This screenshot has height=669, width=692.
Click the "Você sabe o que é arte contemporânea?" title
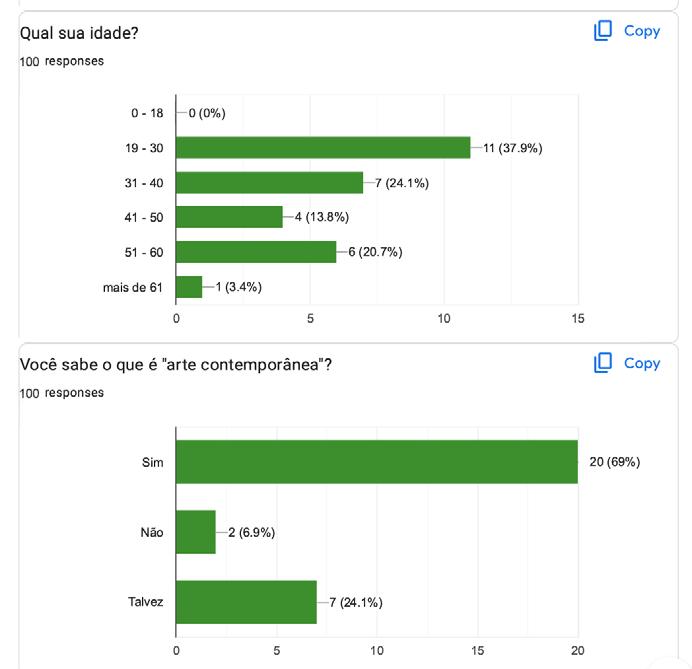[x=176, y=365]
